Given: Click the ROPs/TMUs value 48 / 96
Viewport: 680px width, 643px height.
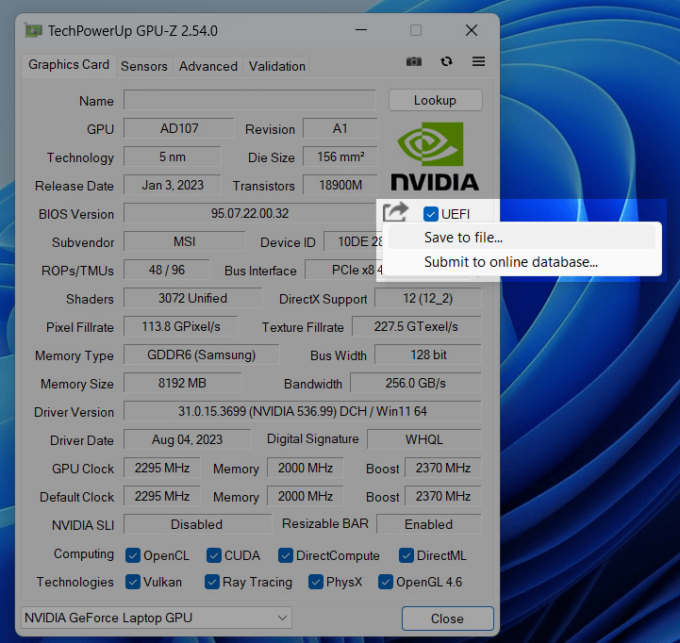Looking at the screenshot, I should tap(167, 270).
